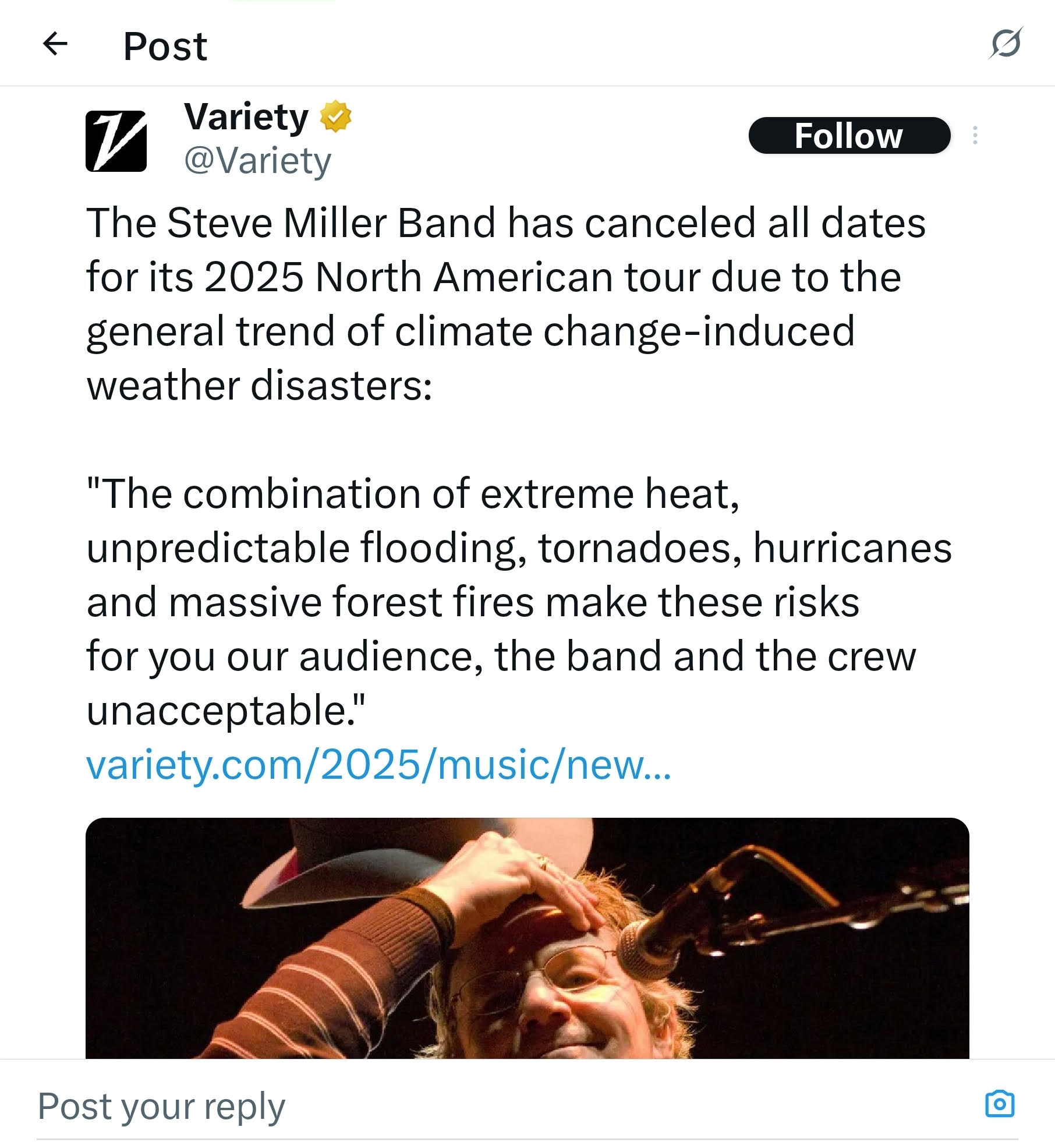Tap the Variety display name

click(x=246, y=116)
